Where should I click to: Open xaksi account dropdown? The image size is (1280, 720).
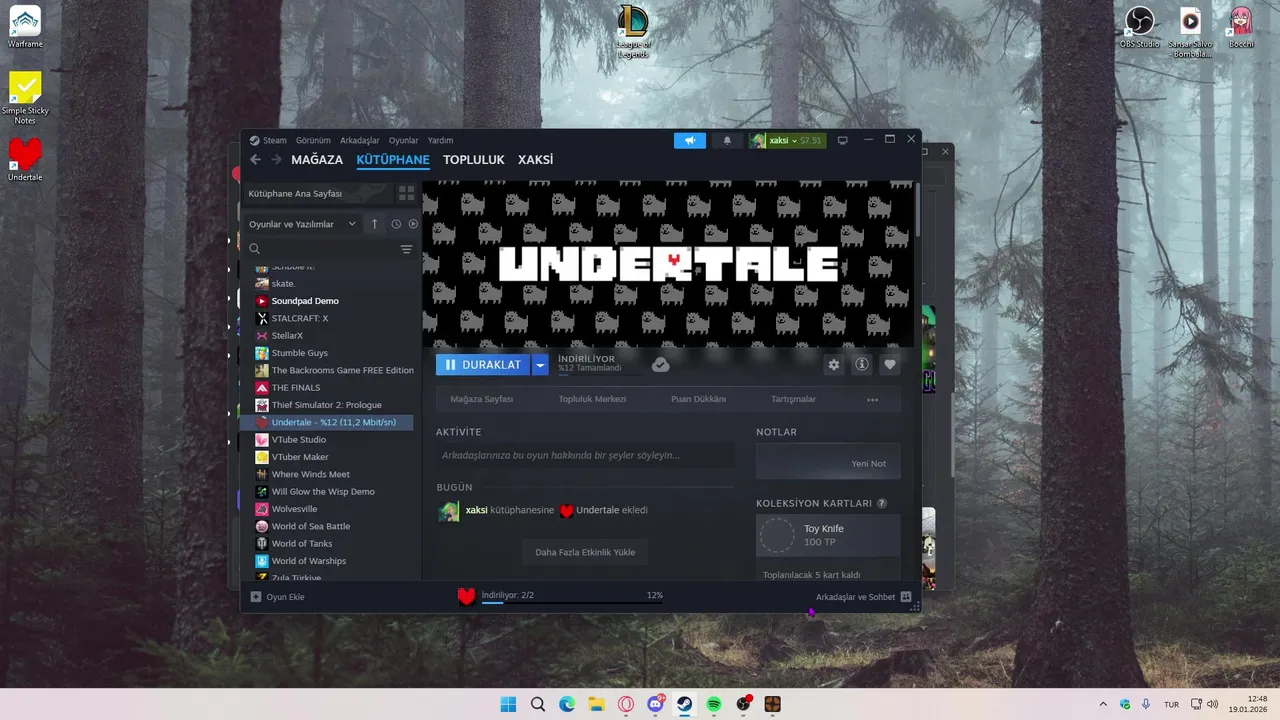click(786, 140)
